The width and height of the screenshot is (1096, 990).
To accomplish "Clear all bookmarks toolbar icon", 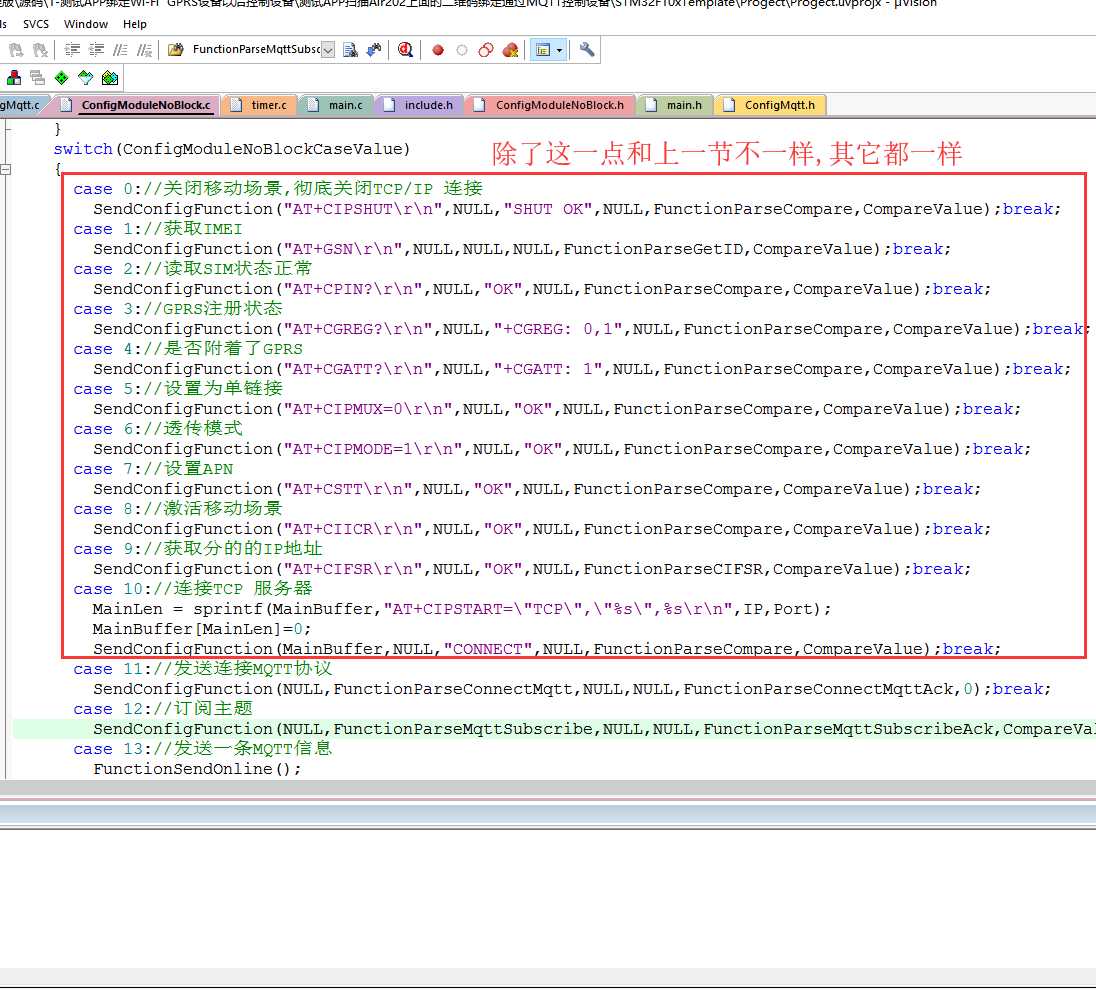I will pos(41,50).
